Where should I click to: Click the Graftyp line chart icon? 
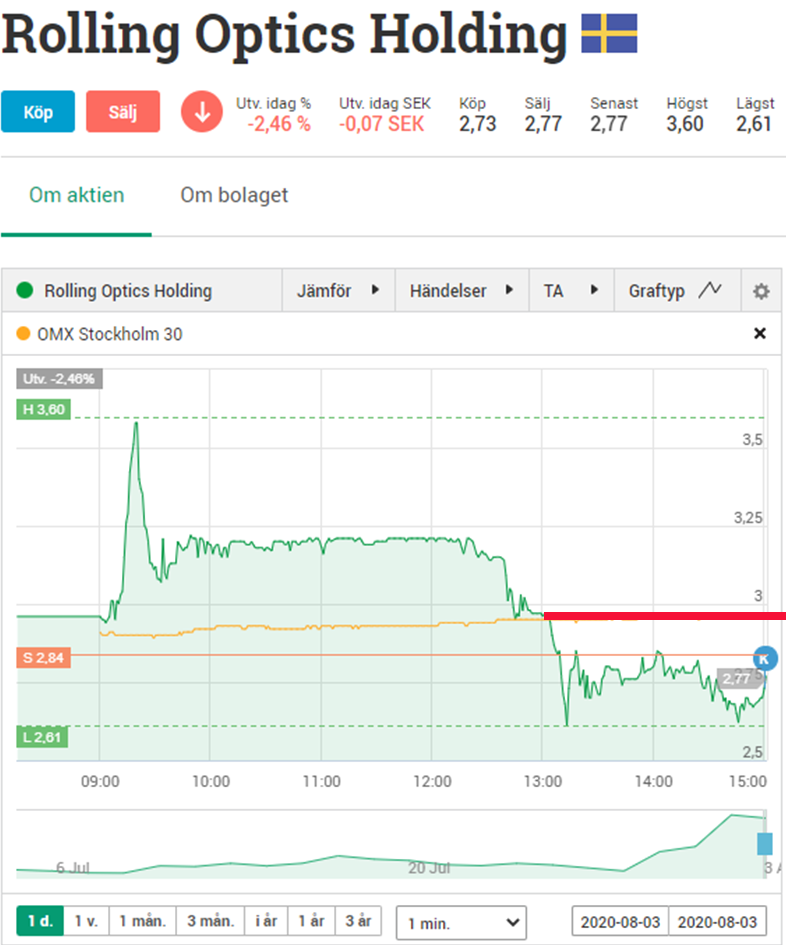(710, 290)
